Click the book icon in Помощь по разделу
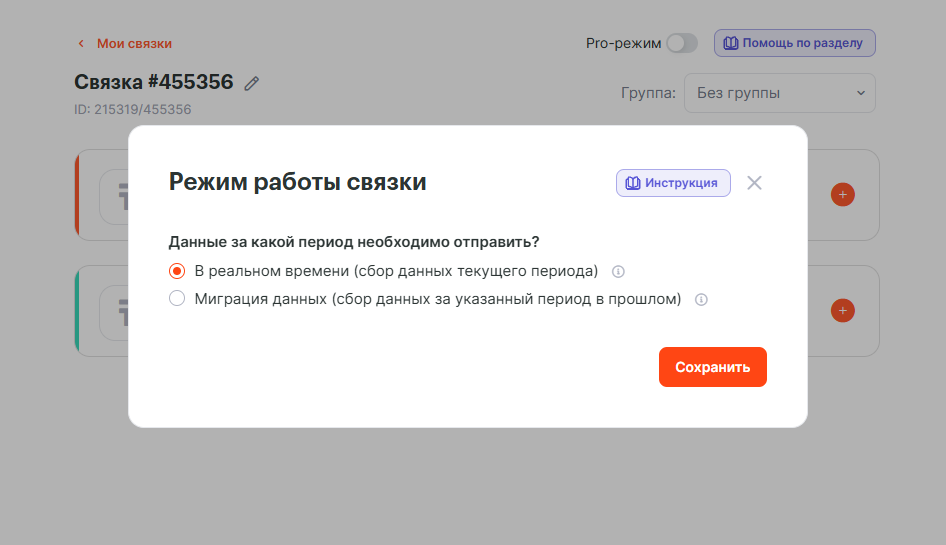Screen dimensions: 946x545 [731, 43]
